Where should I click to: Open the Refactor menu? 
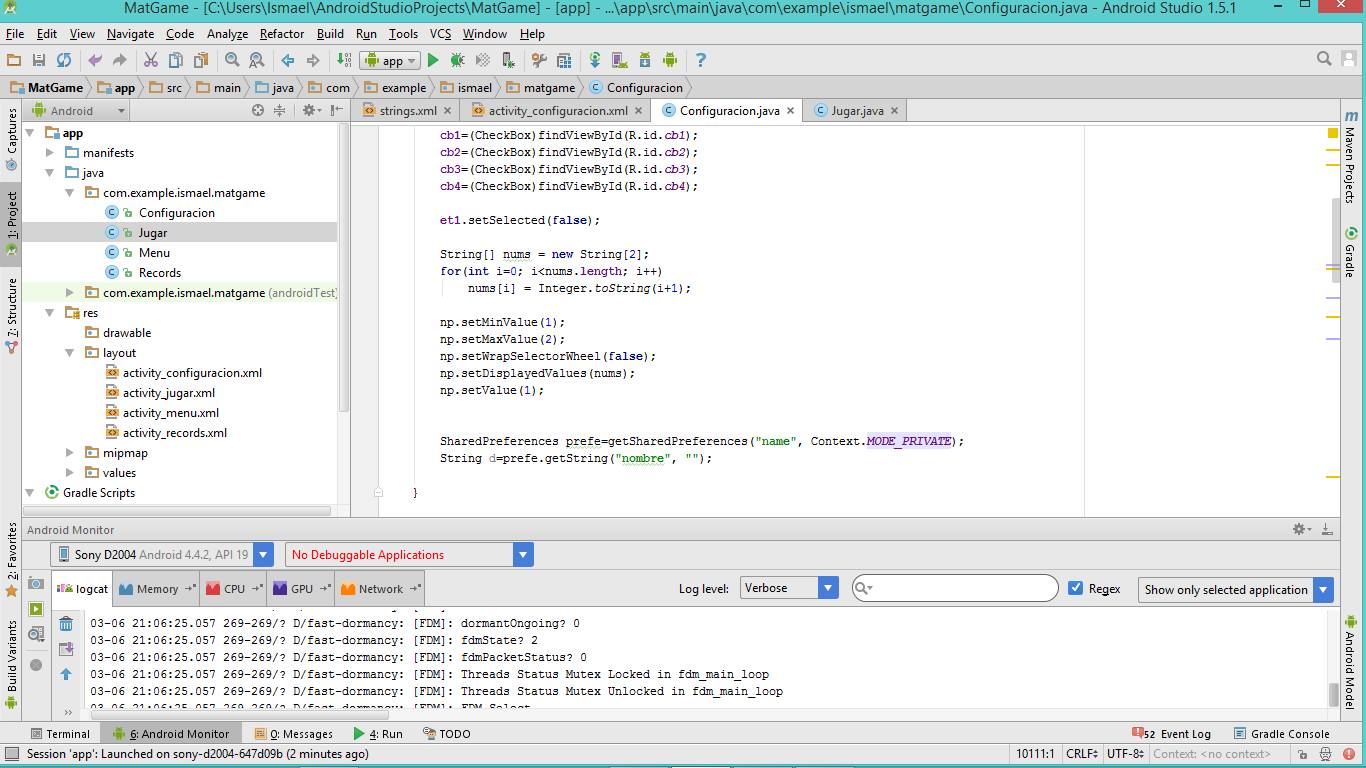(282, 34)
